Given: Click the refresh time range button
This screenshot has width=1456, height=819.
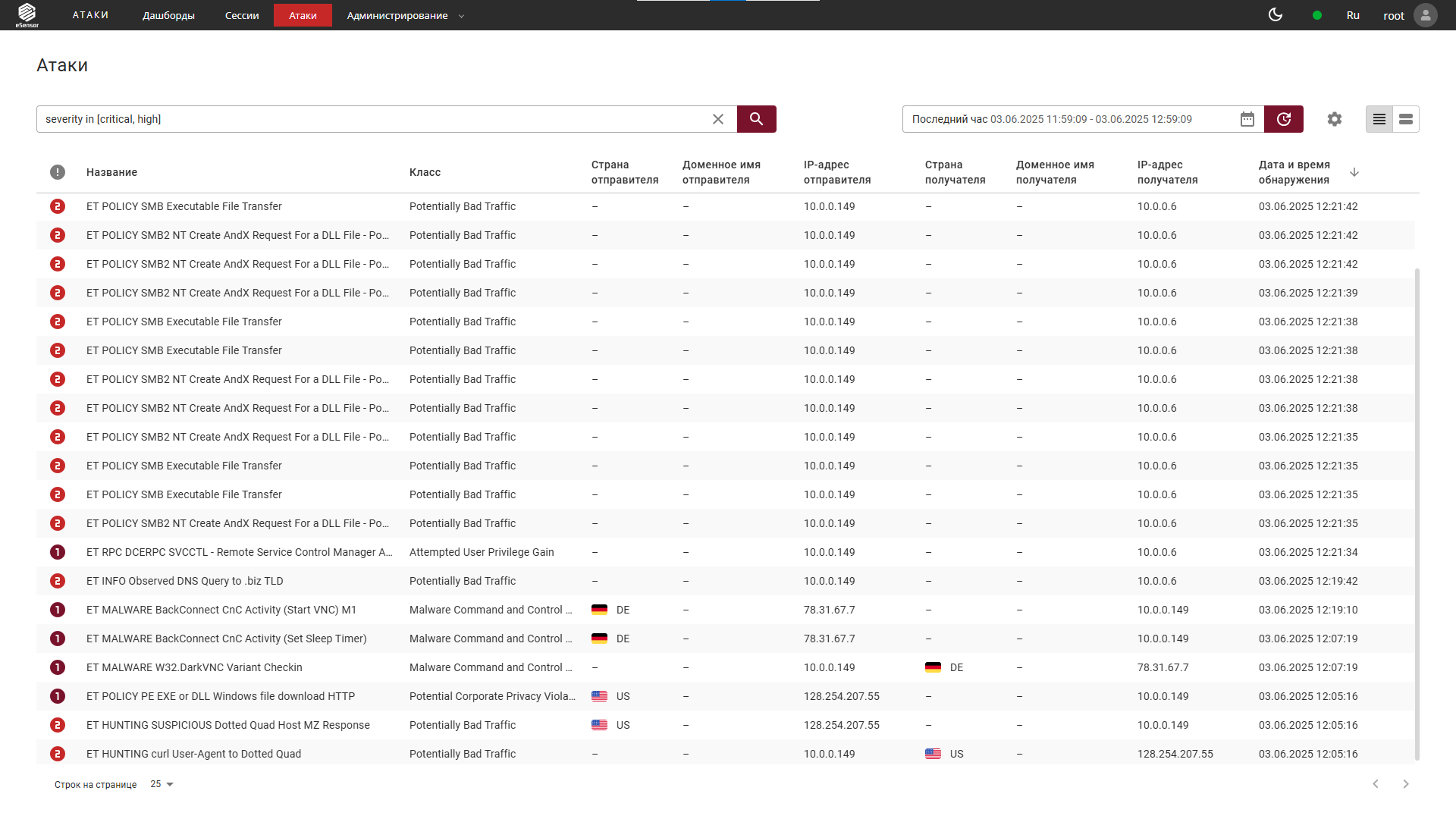Looking at the screenshot, I should [1284, 119].
